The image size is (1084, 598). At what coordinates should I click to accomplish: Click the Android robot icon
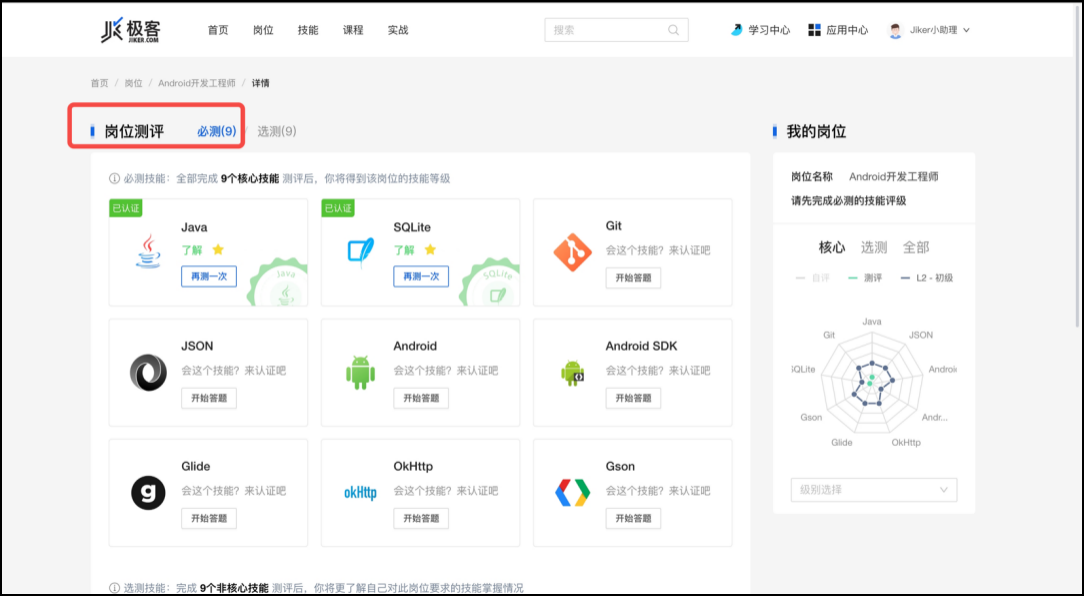pos(360,373)
